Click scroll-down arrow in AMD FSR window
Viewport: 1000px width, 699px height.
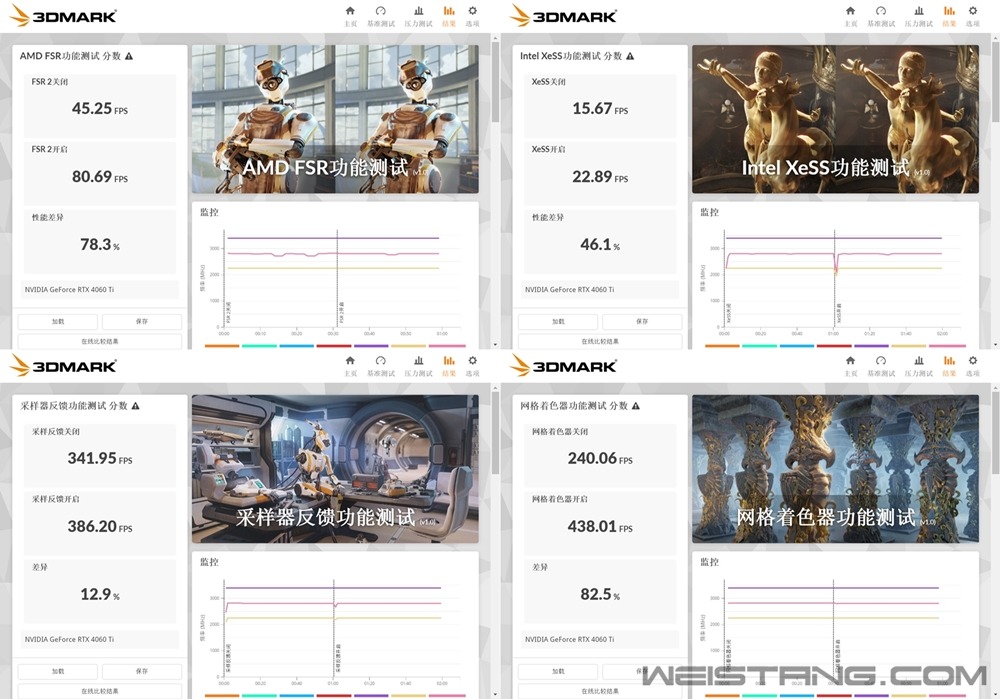[x=496, y=344]
